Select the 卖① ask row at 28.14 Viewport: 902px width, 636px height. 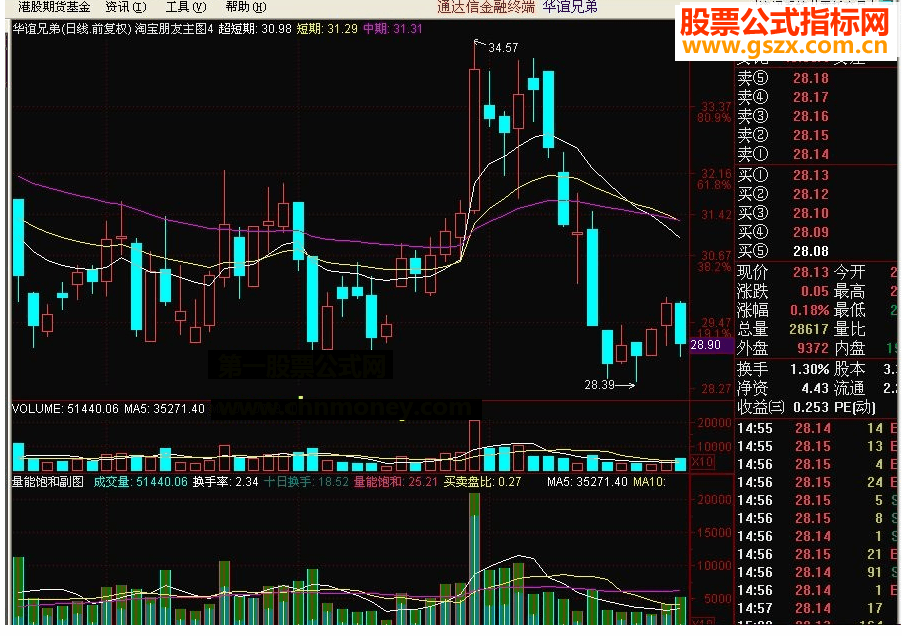click(783, 154)
